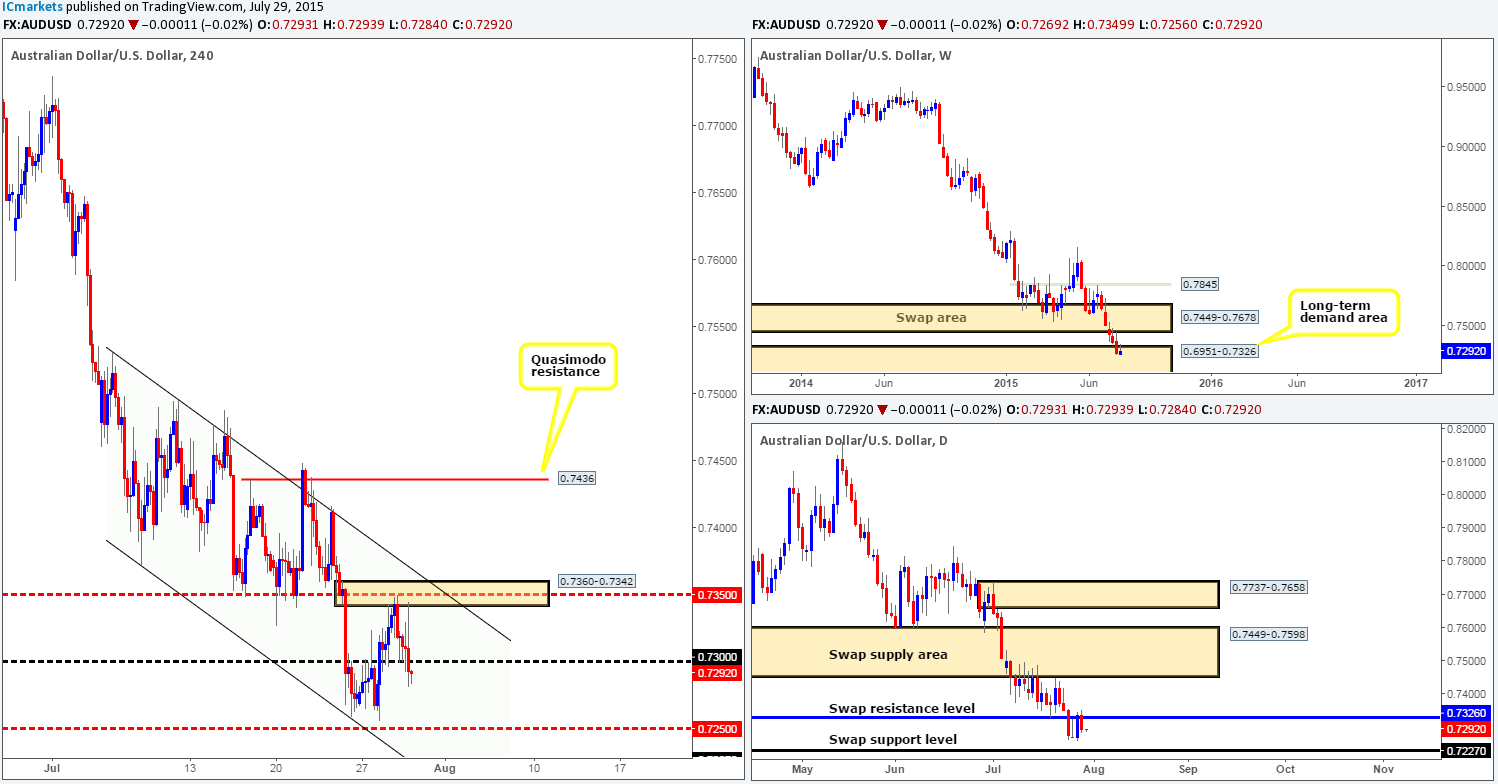Click the 'Australian Dollar/U.S. Dollar, 240' chart title
The image size is (1498, 784).
[x=112, y=55]
